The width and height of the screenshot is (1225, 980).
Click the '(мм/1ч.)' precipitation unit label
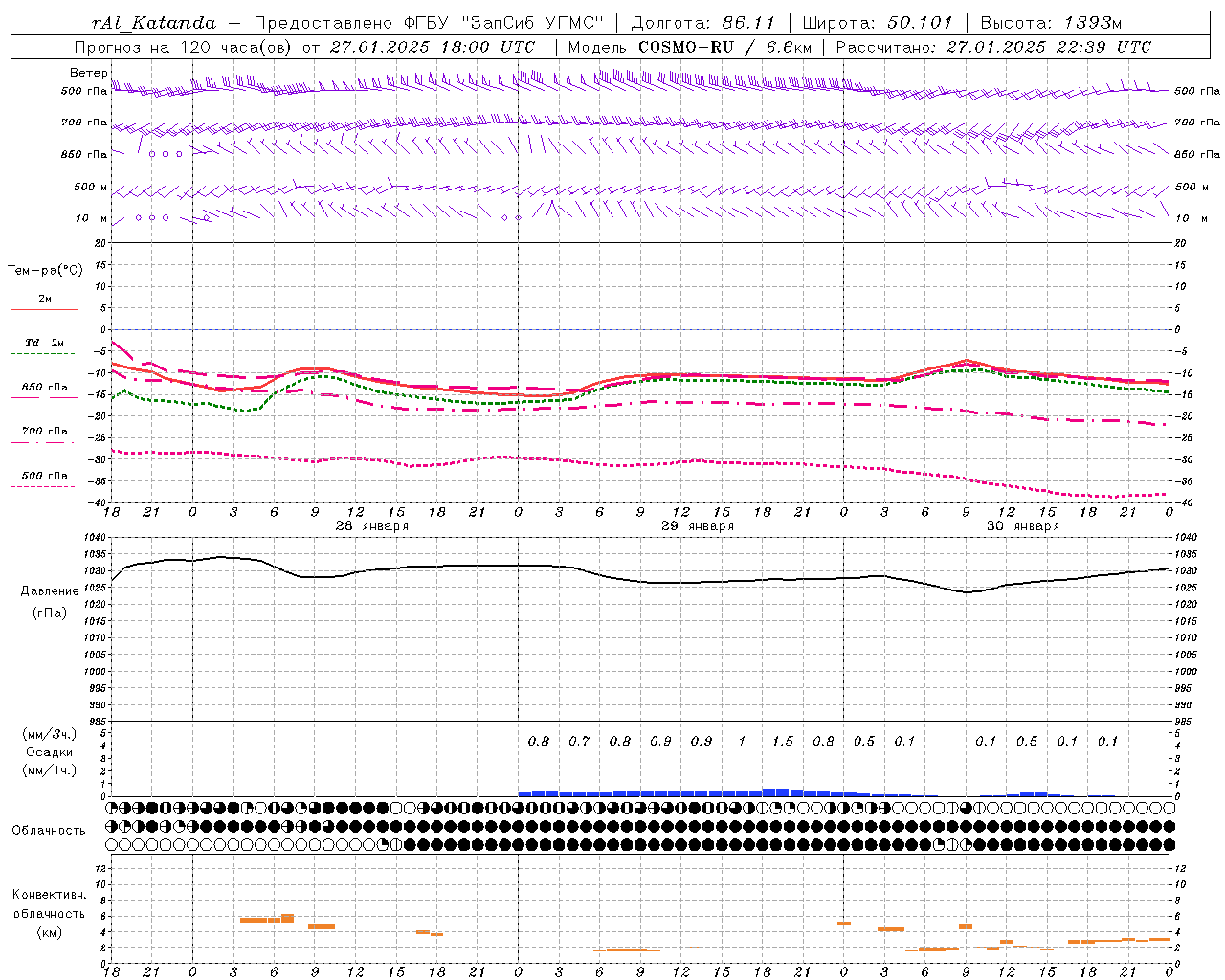click(50, 770)
